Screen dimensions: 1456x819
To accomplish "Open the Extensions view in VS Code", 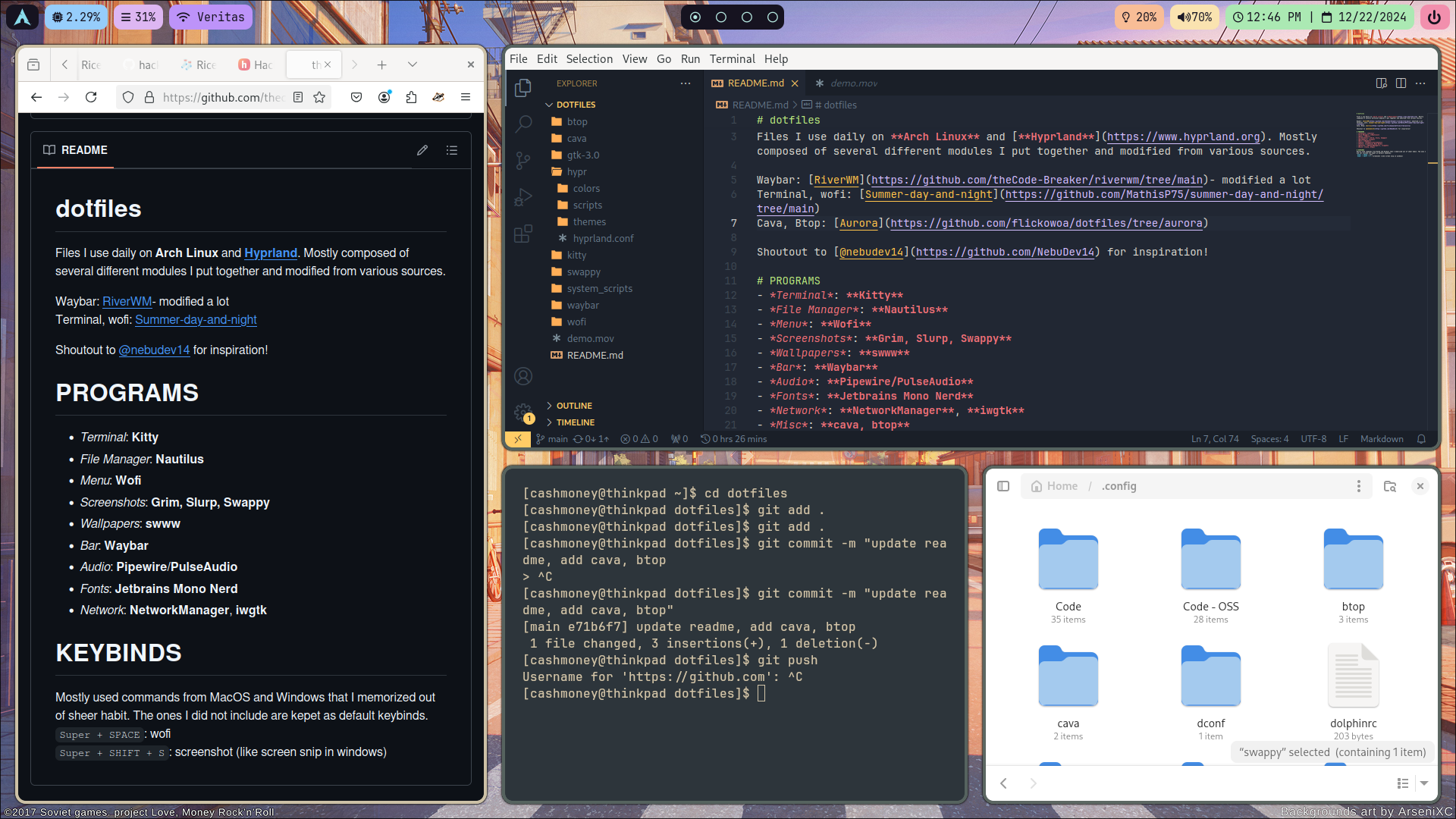I will point(522,234).
